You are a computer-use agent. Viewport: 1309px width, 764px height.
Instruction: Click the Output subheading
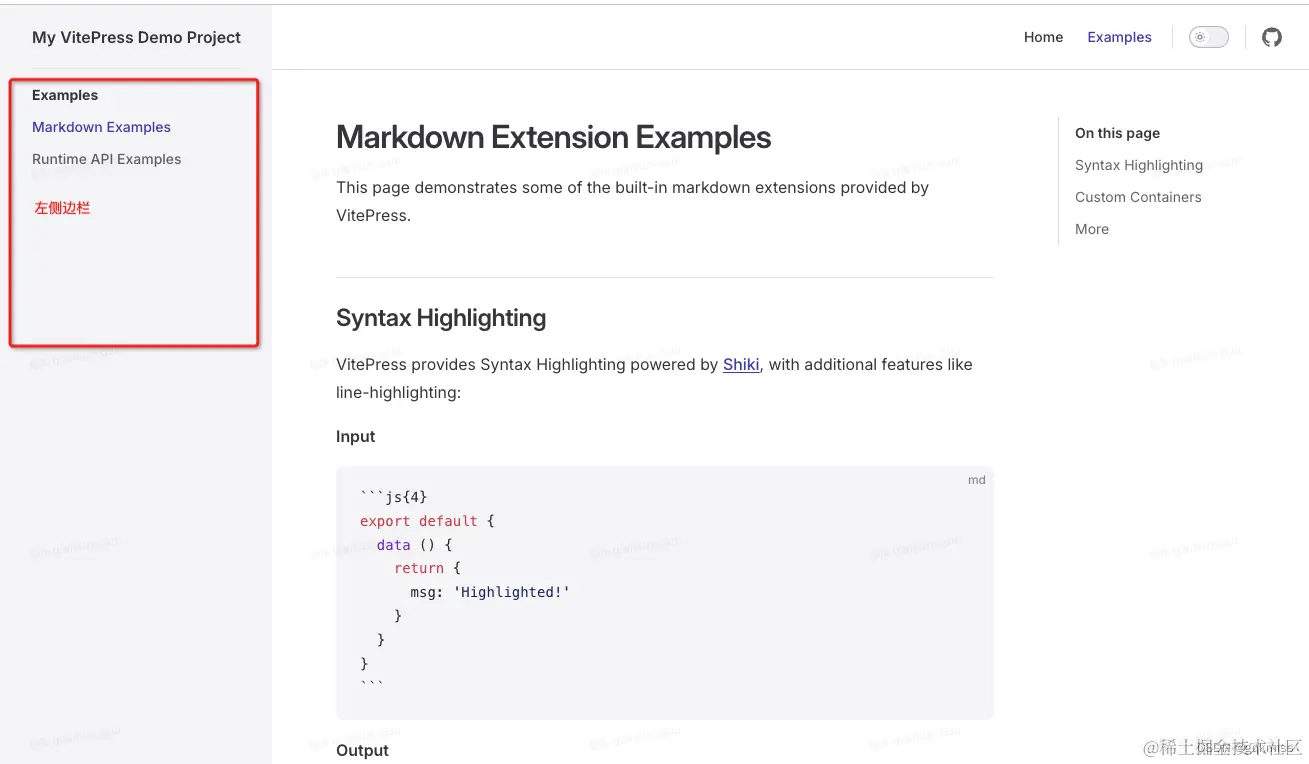[362, 750]
